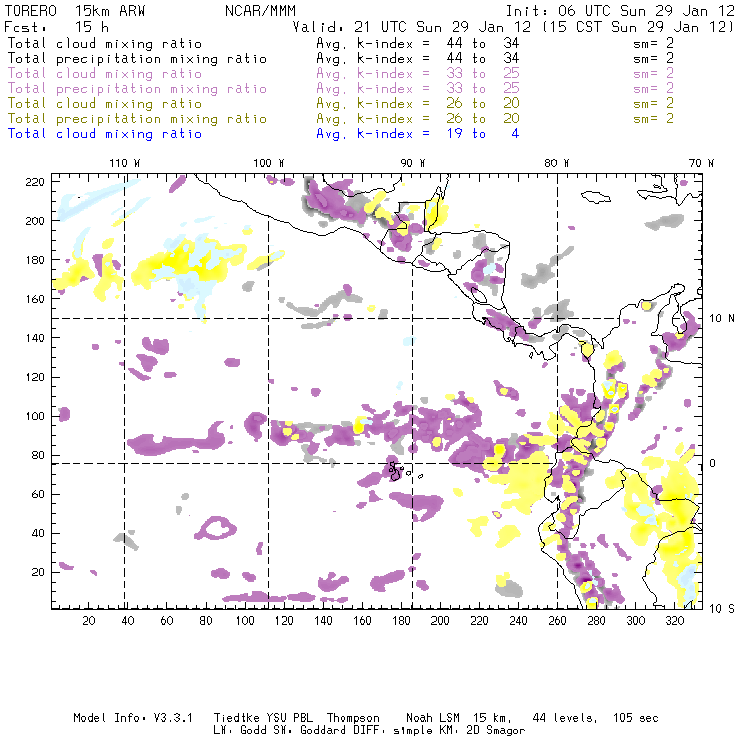The width and height of the screenshot is (740, 740).
Task: Click the 'Thompson' microphysics label in footer
Action: coord(353,718)
